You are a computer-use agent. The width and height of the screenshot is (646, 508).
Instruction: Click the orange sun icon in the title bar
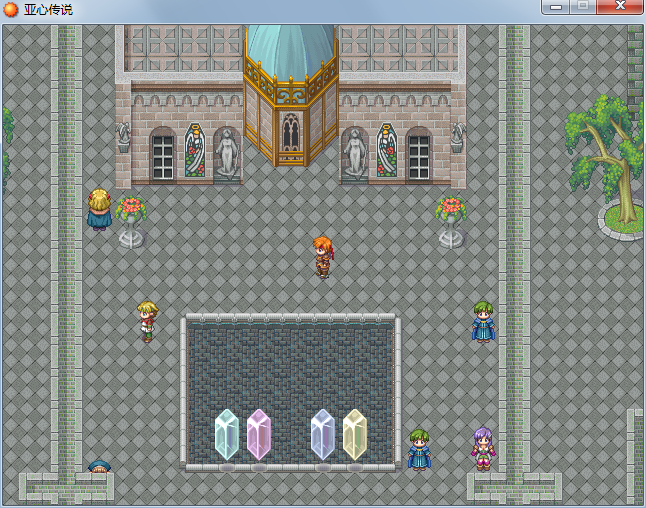11,9
